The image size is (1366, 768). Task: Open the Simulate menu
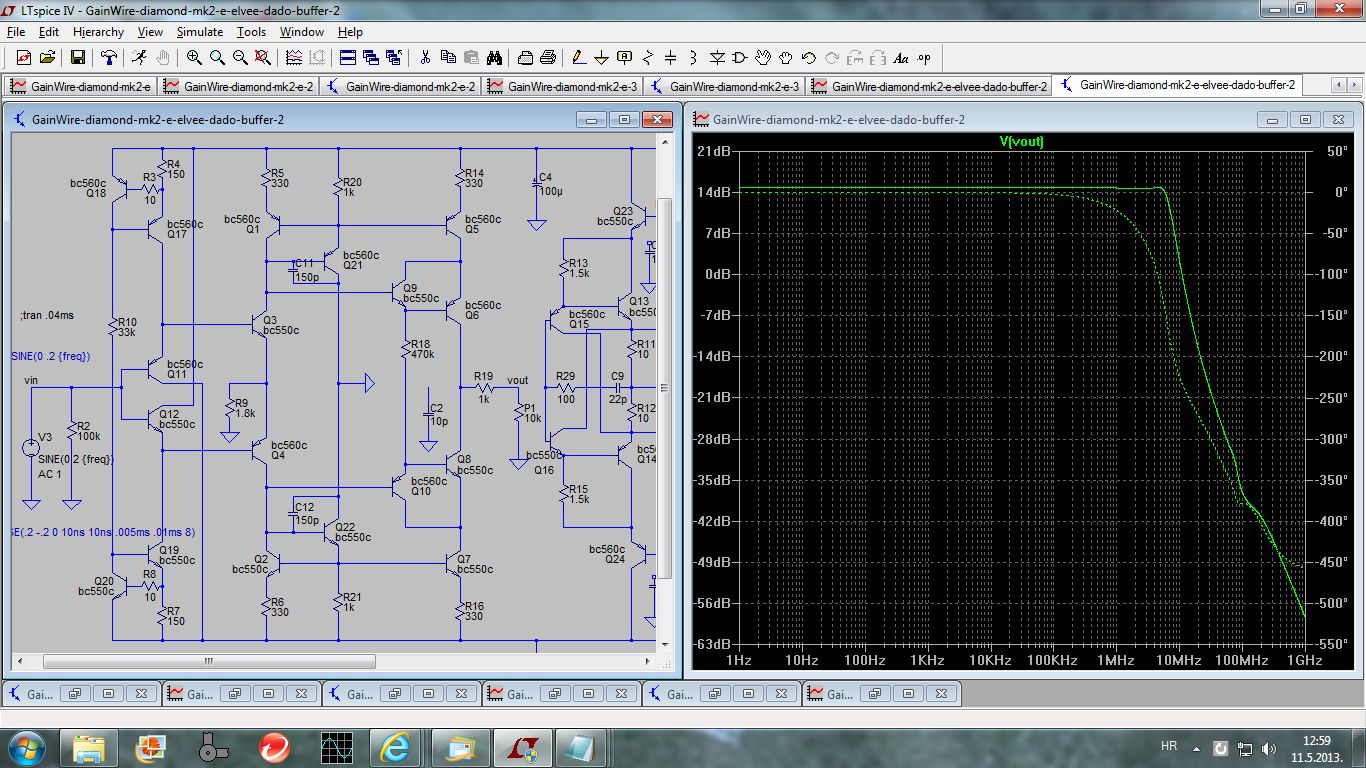(200, 32)
